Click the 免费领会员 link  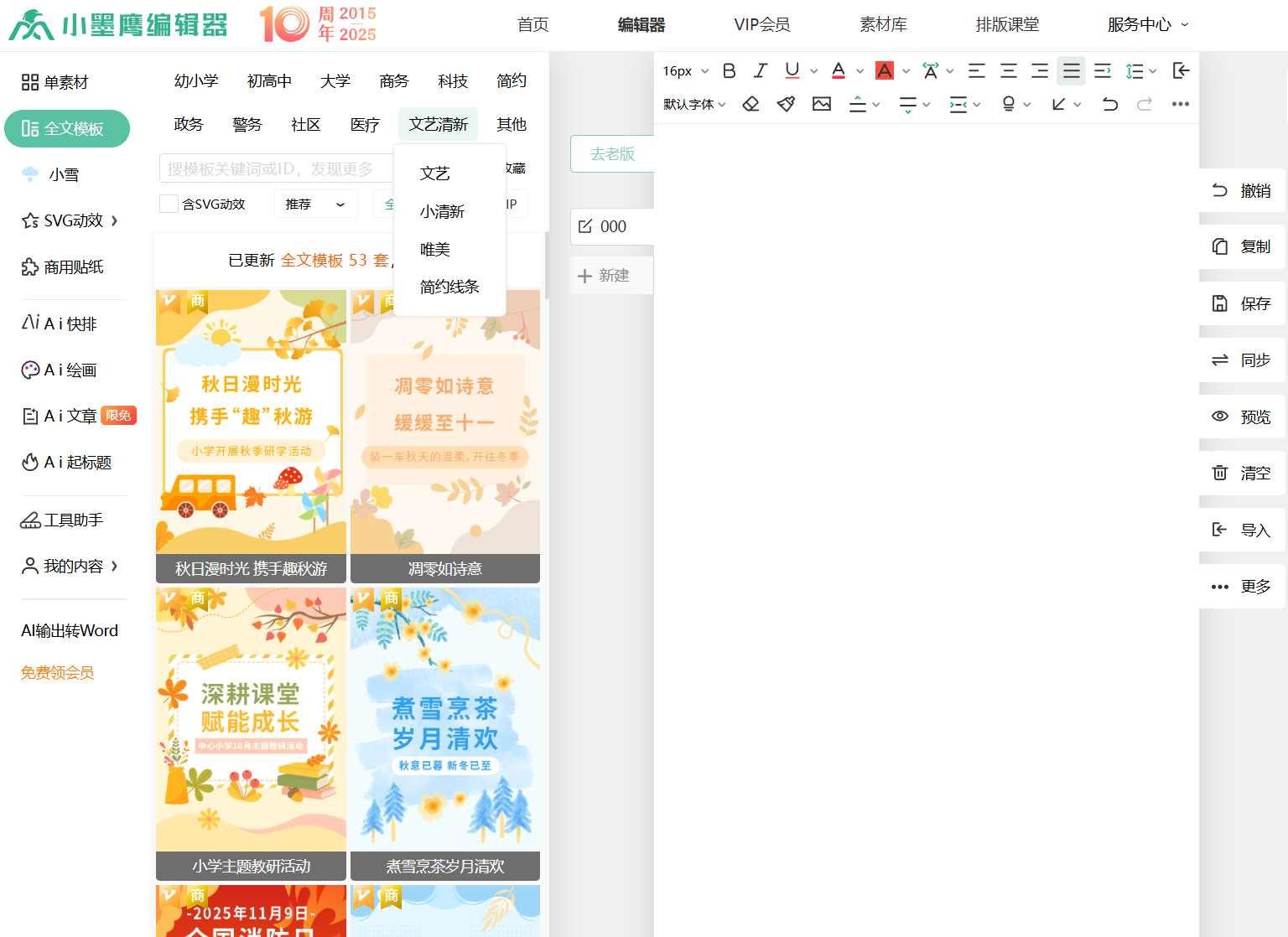click(x=58, y=672)
